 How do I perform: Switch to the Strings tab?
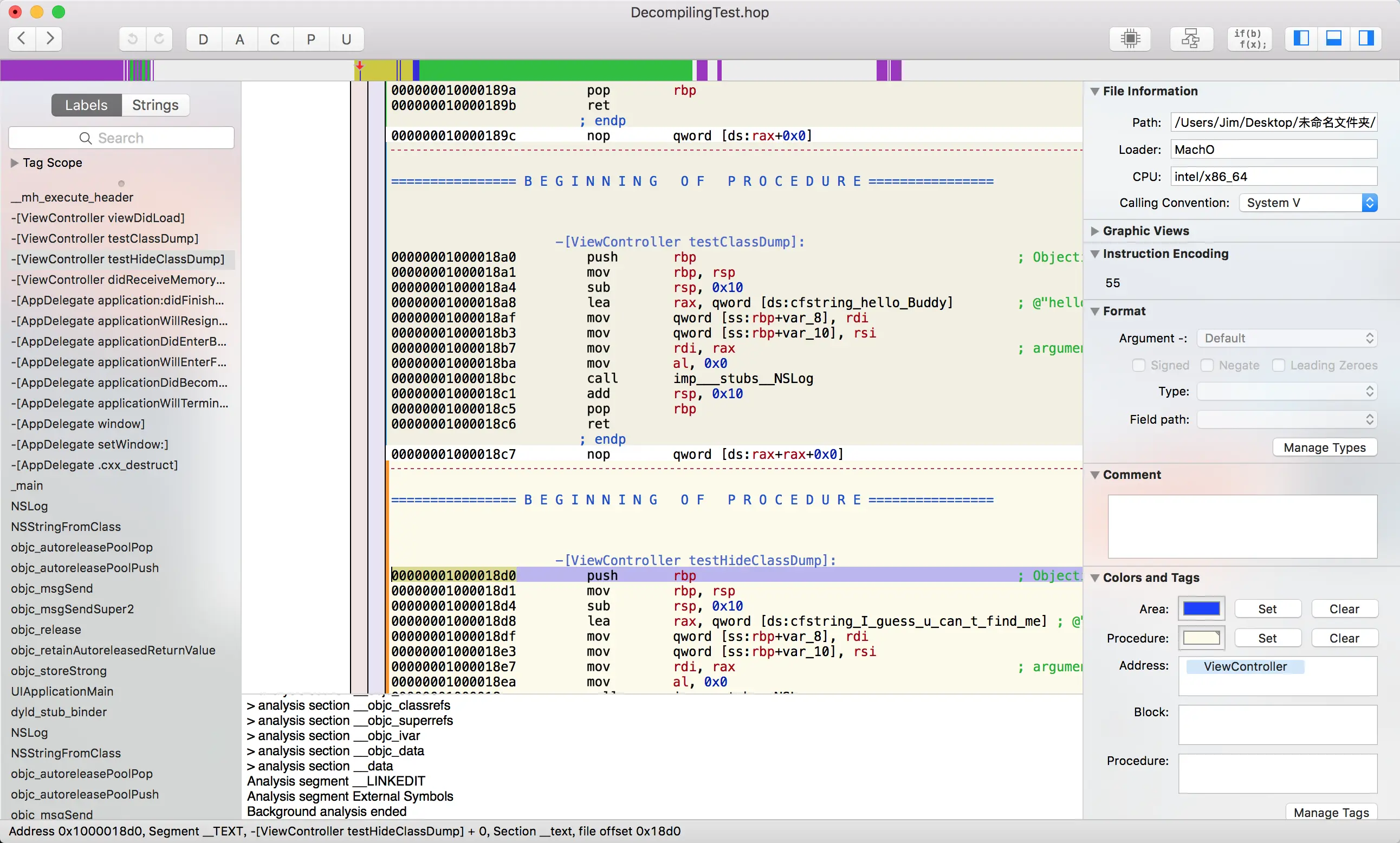tap(155, 105)
